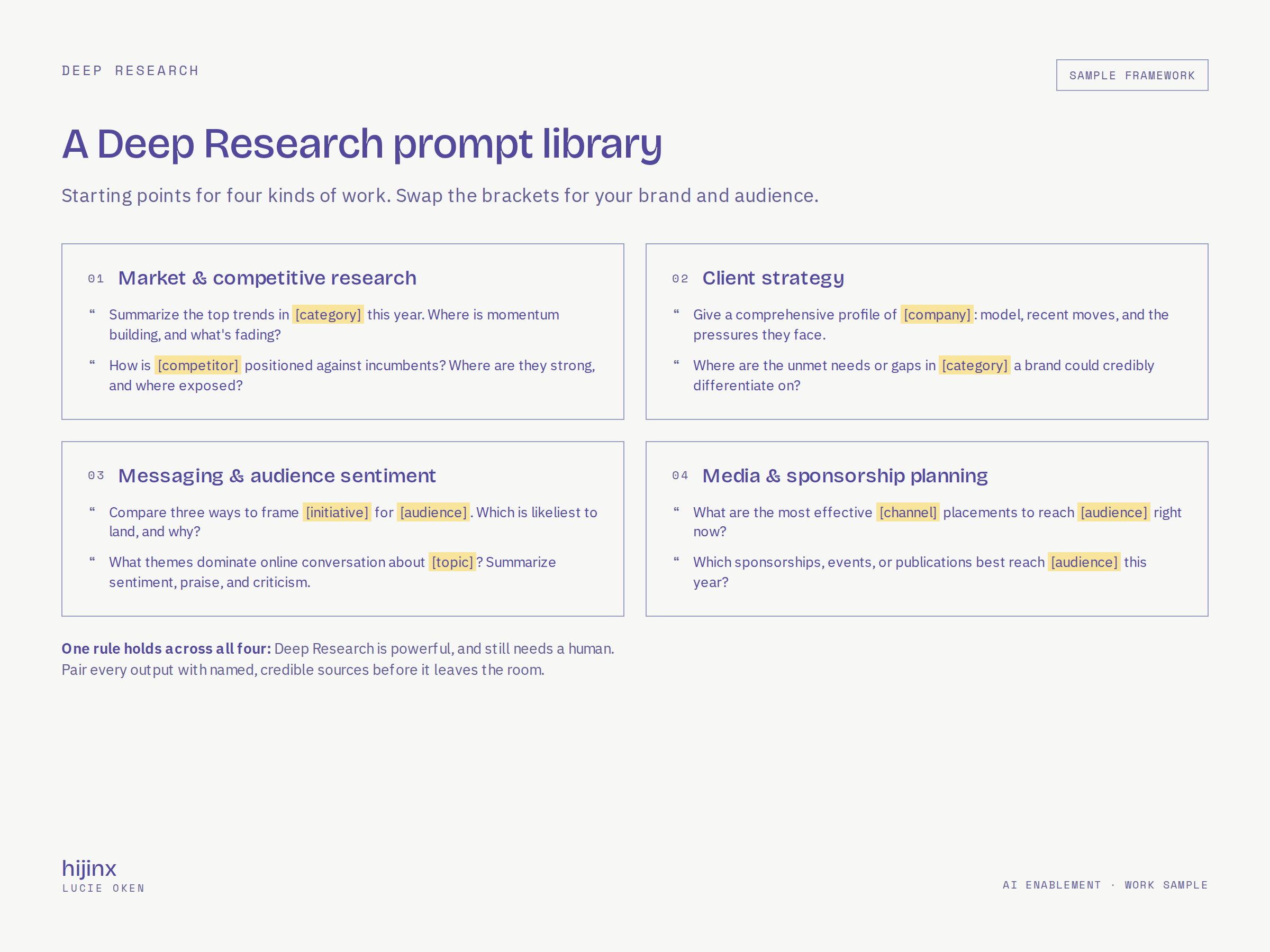Click the highlighted [channel] placeholder
The width and height of the screenshot is (1270, 952).
pos(908,512)
